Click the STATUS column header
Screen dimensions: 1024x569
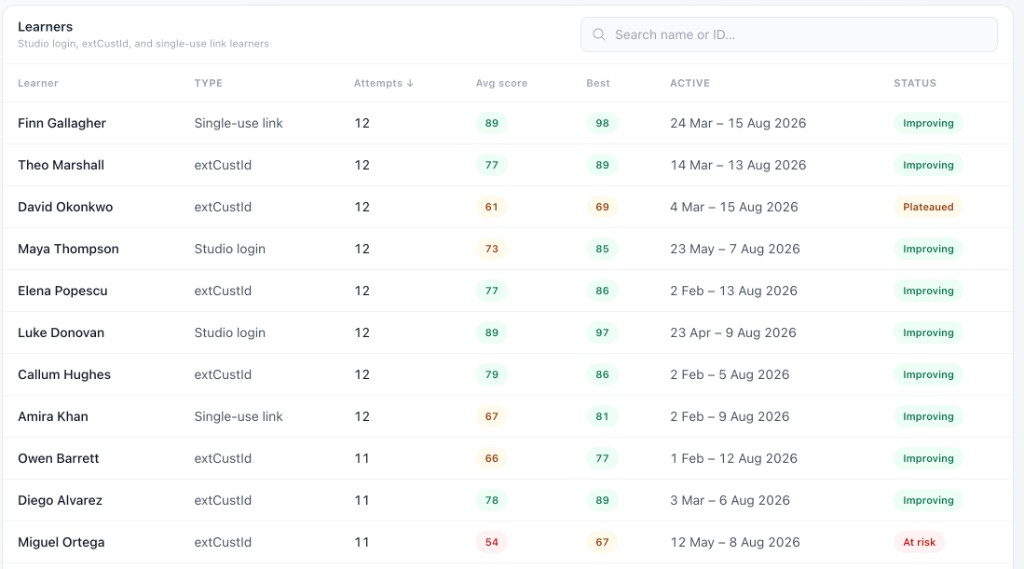coord(915,83)
